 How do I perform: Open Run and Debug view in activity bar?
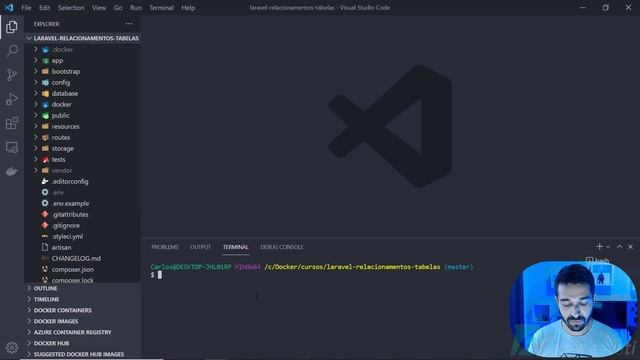12,99
